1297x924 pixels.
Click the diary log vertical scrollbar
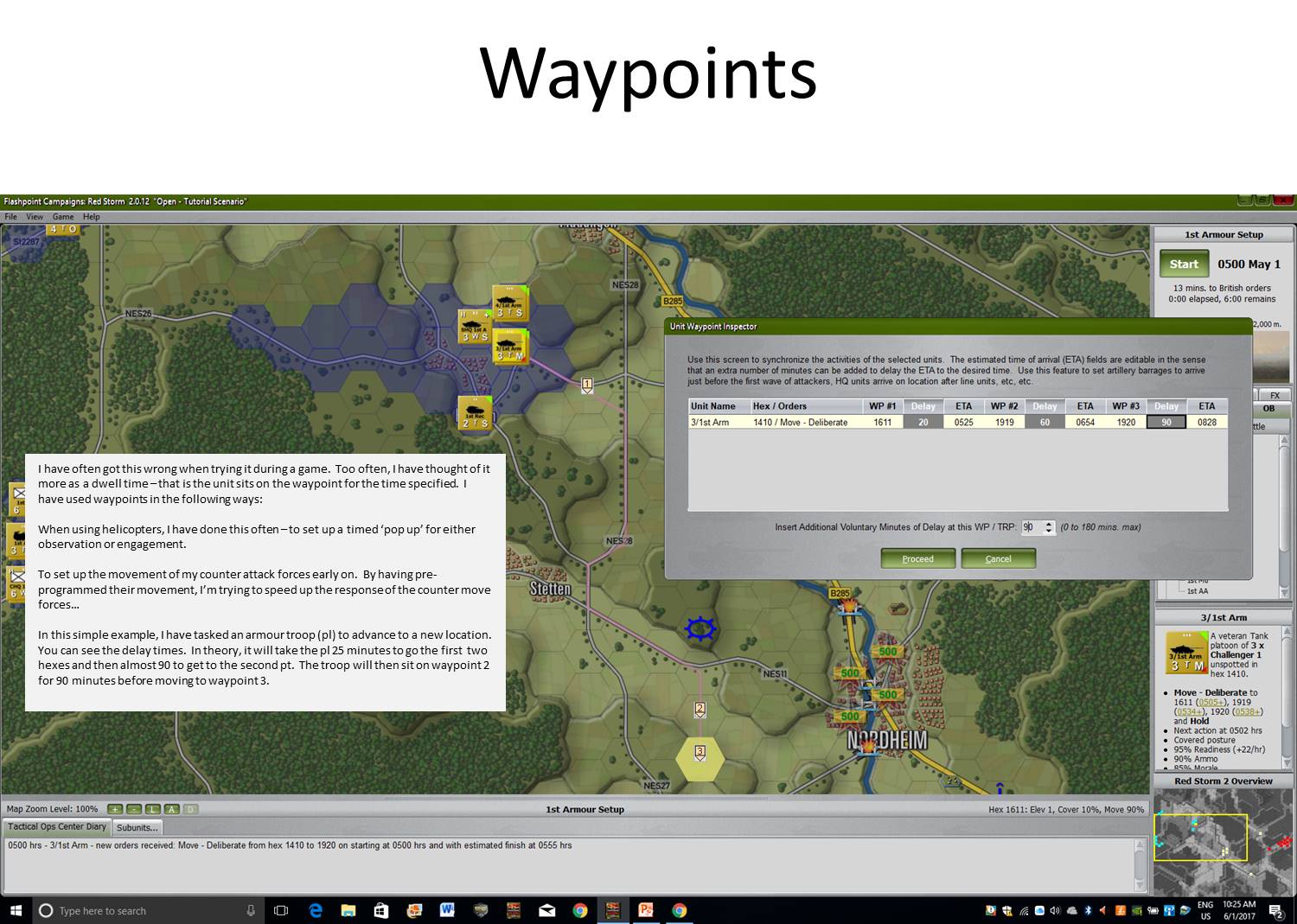coord(1140,864)
